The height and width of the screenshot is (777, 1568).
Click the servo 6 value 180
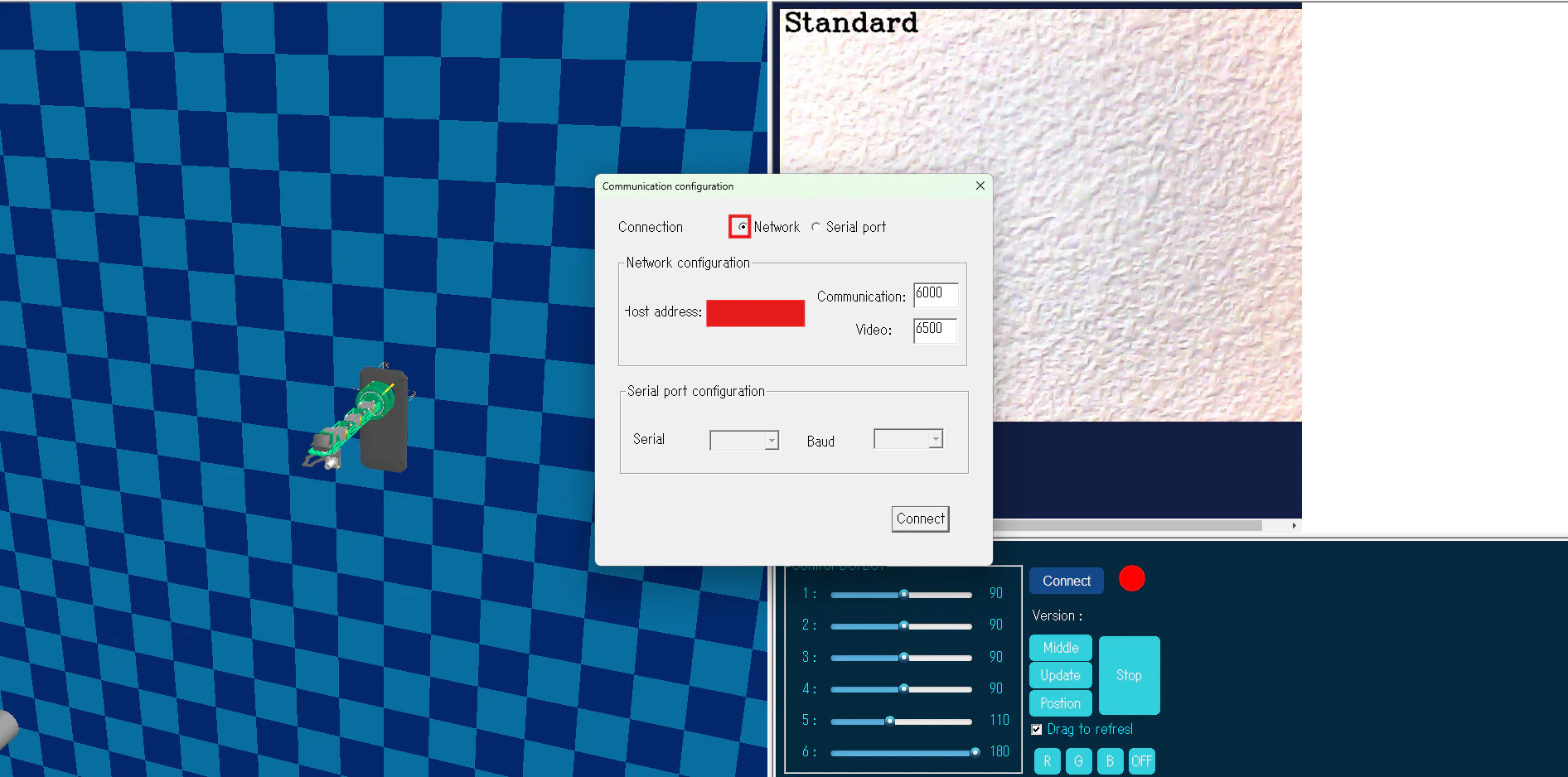(999, 752)
